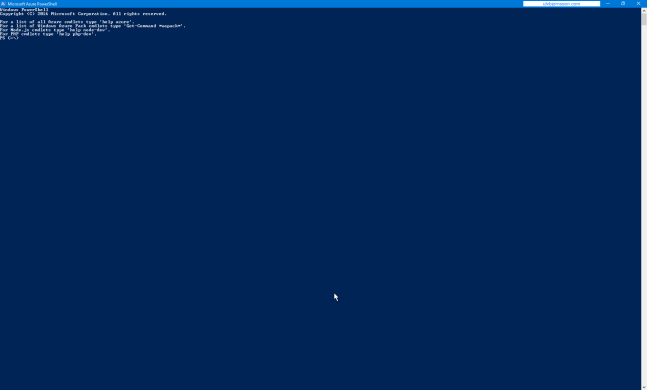Screen dimensions: 647x390
Task: Click the PHP "help php-dev" hint line
Action: tap(48, 34)
